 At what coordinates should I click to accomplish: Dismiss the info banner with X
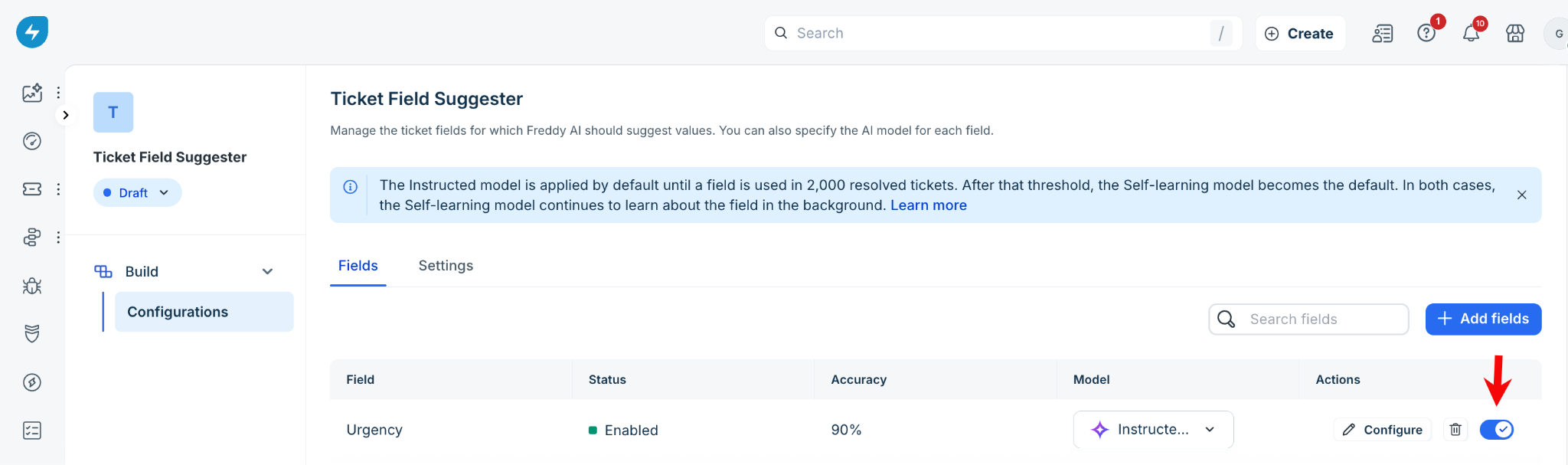(x=1522, y=195)
